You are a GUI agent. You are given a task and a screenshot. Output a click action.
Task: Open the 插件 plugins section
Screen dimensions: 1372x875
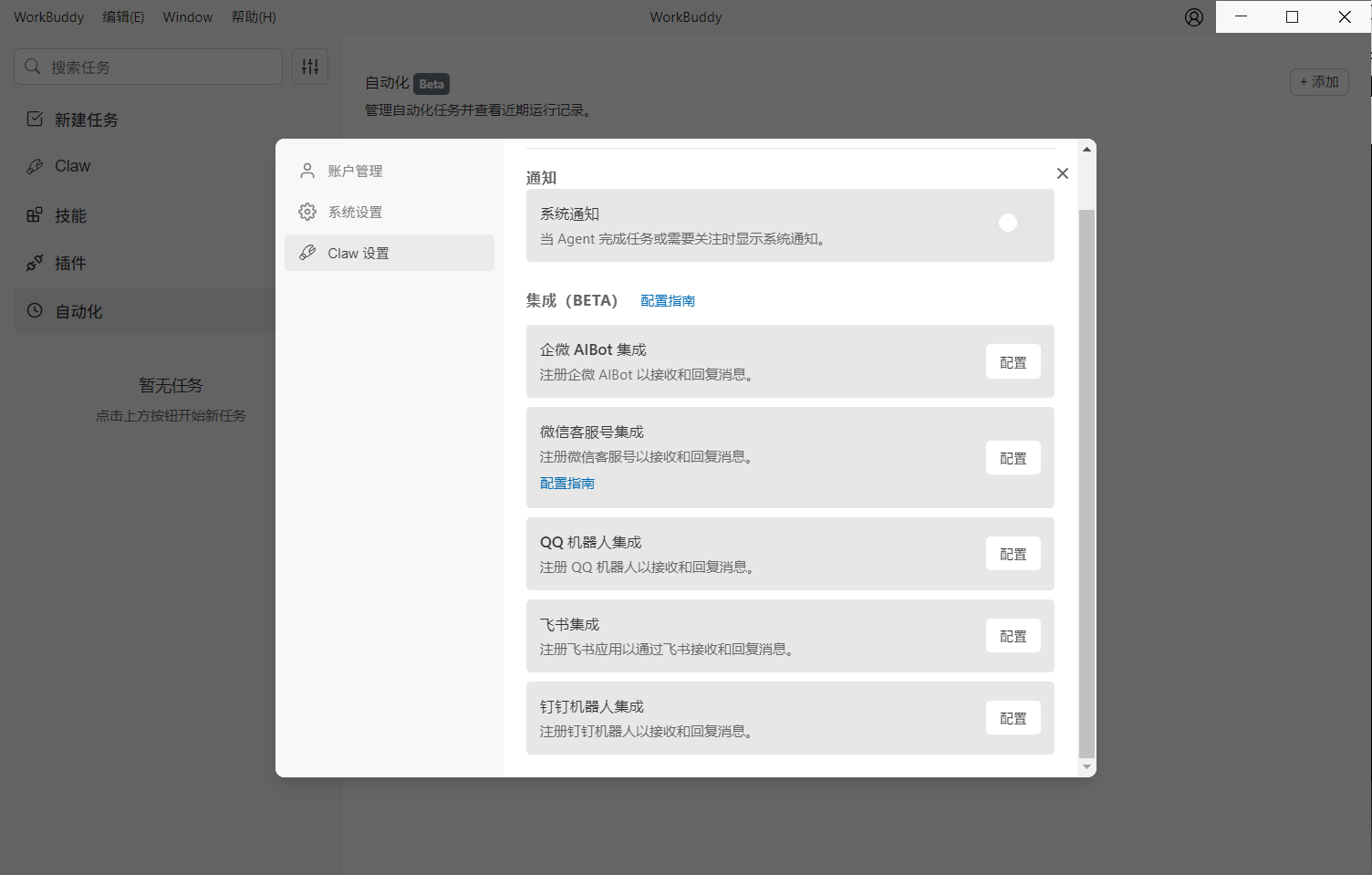69,264
